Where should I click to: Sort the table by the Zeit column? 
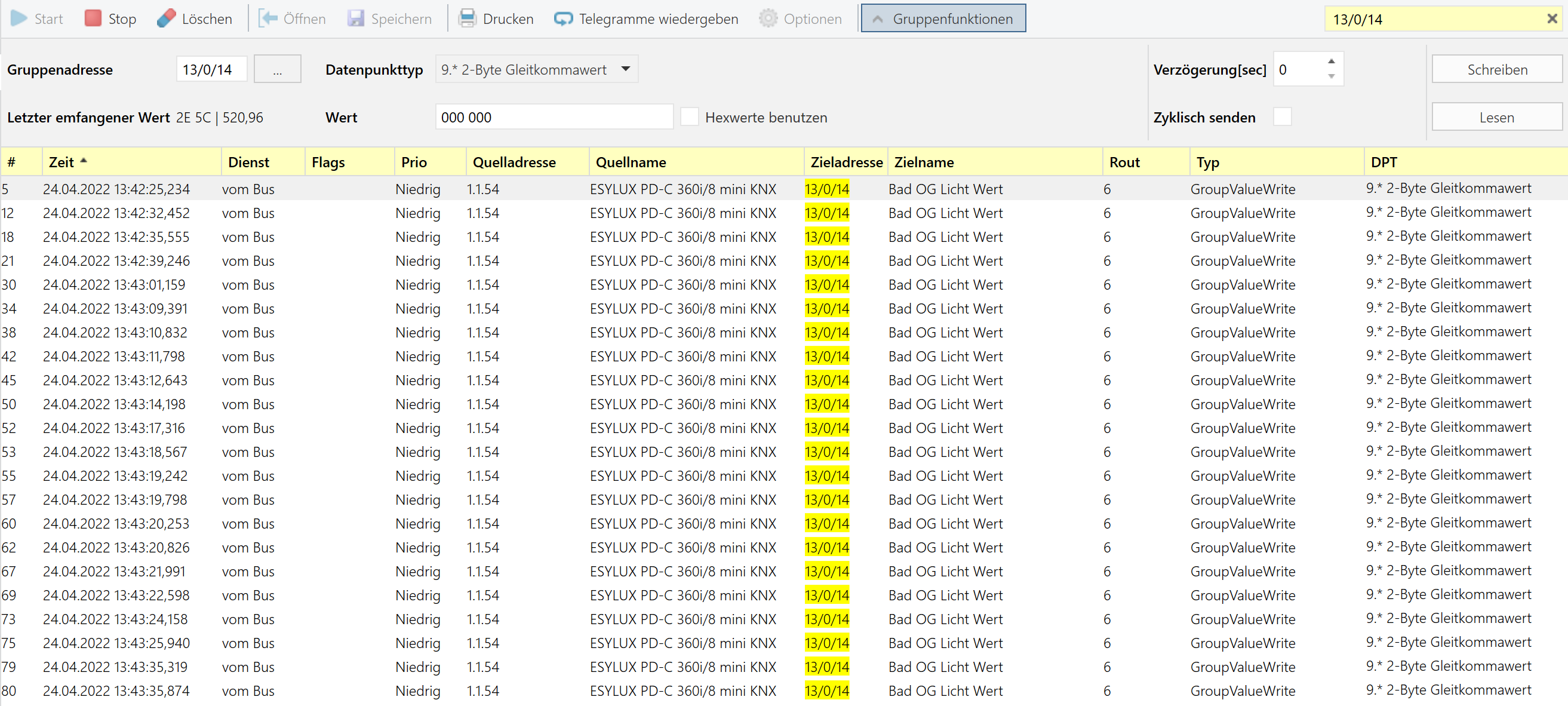coord(61,162)
